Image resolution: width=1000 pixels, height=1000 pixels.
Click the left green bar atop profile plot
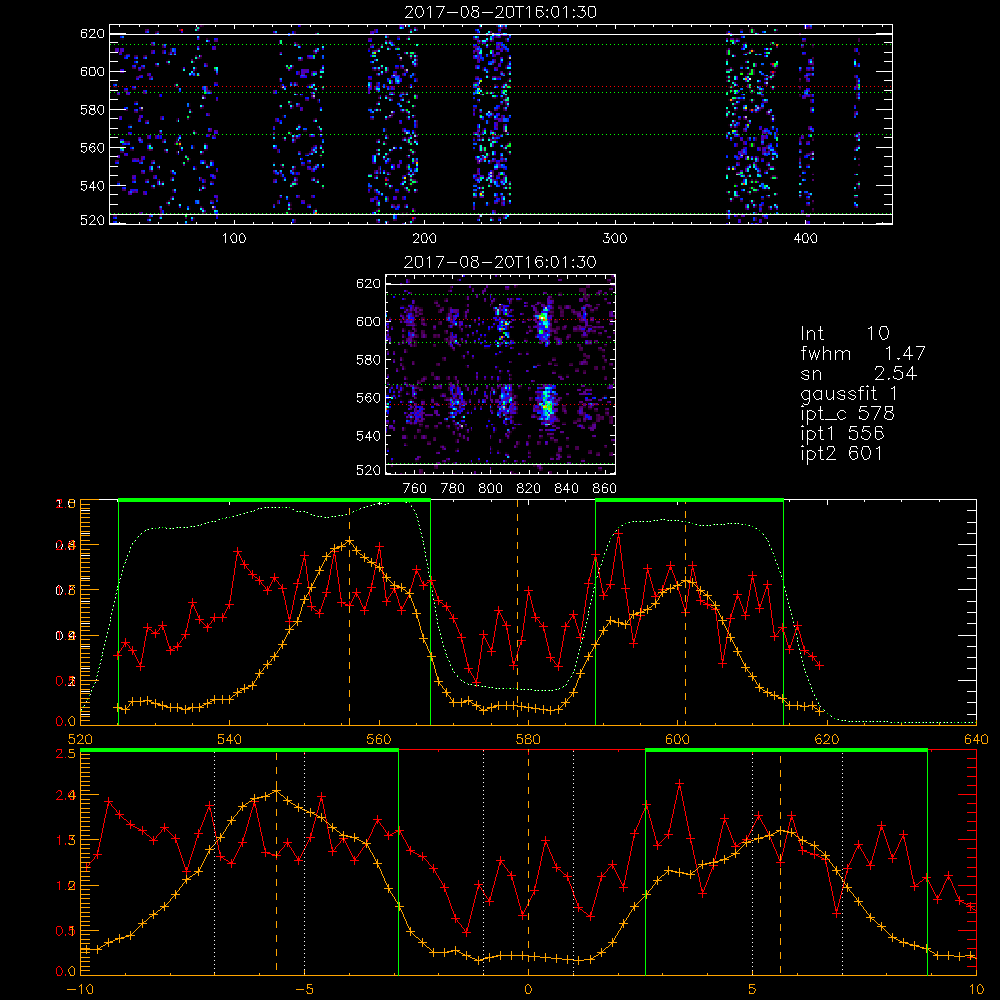pyautogui.click(x=274, y=501)
